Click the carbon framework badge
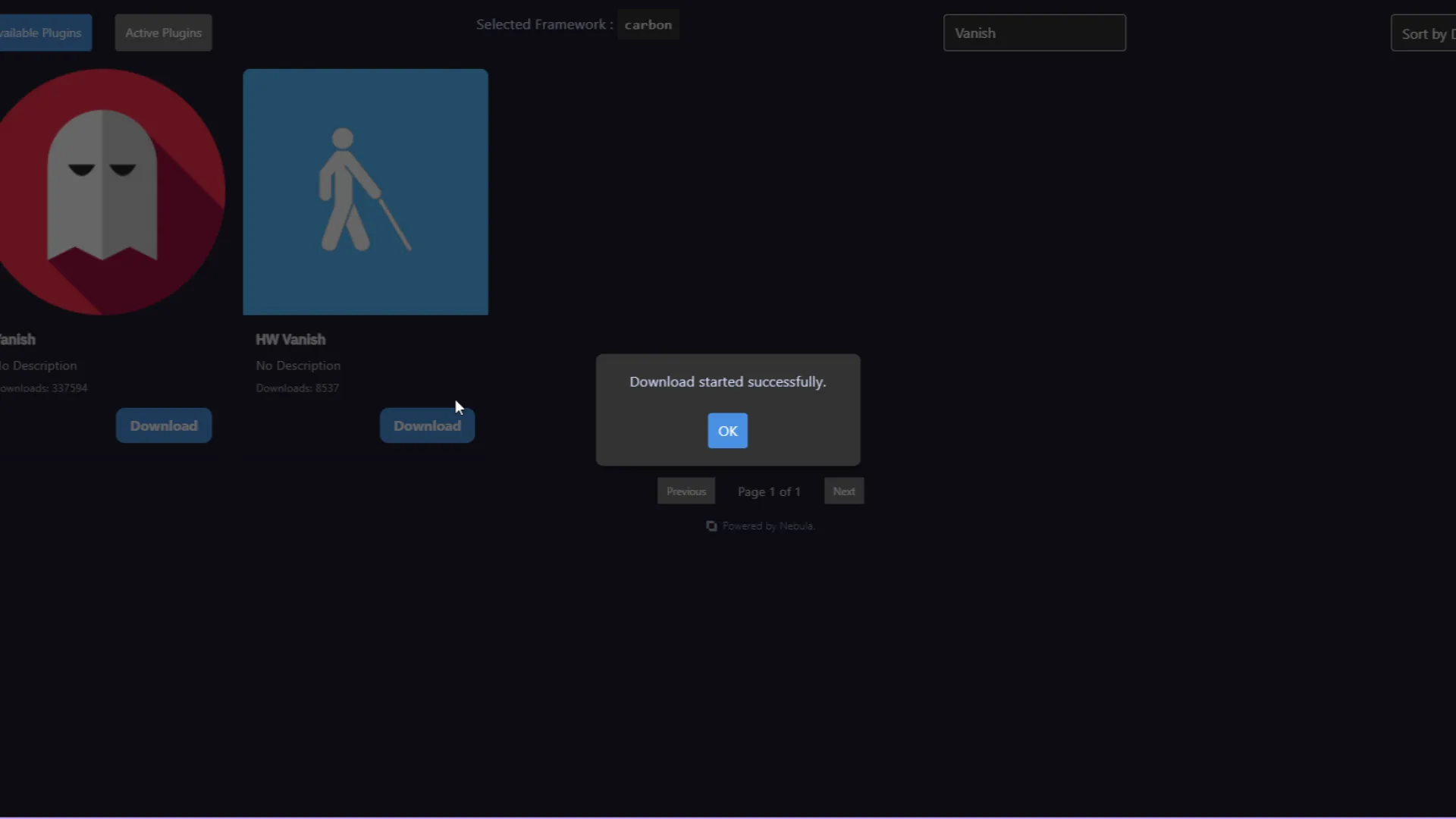 [x=648, y=24]
